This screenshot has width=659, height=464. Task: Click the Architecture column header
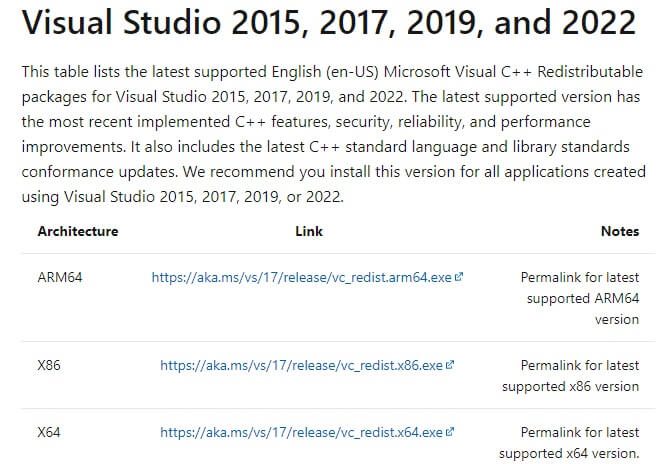78,232
